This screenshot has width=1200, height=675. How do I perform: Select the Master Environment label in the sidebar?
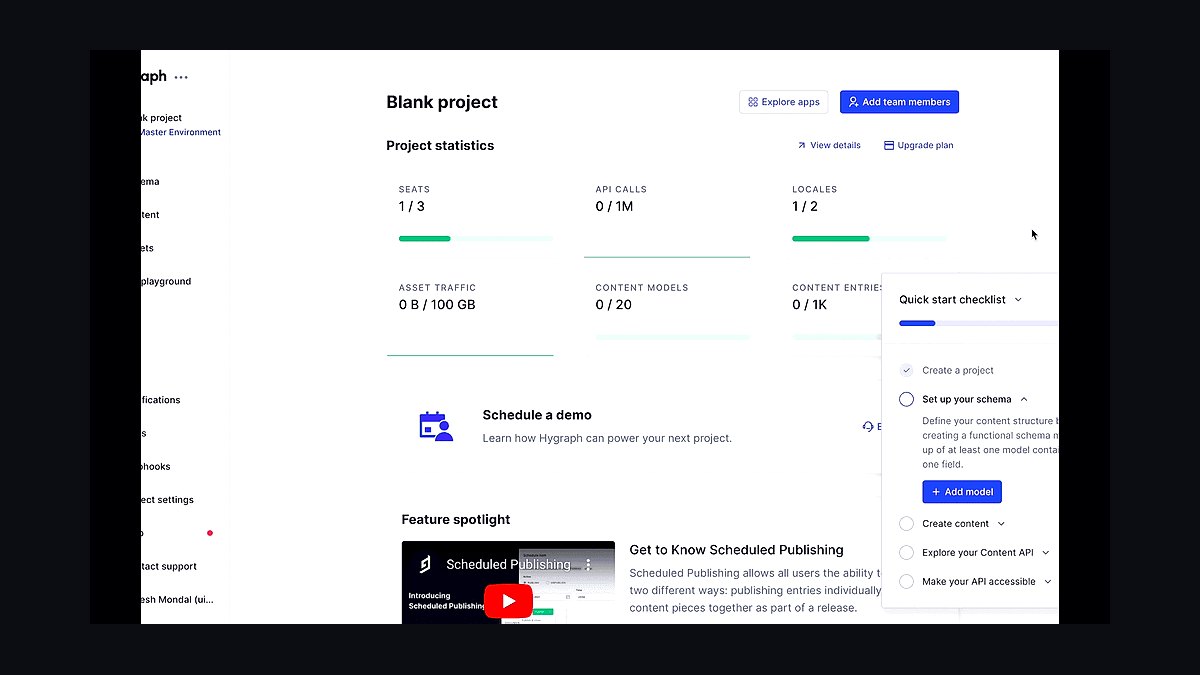(180, 132)
